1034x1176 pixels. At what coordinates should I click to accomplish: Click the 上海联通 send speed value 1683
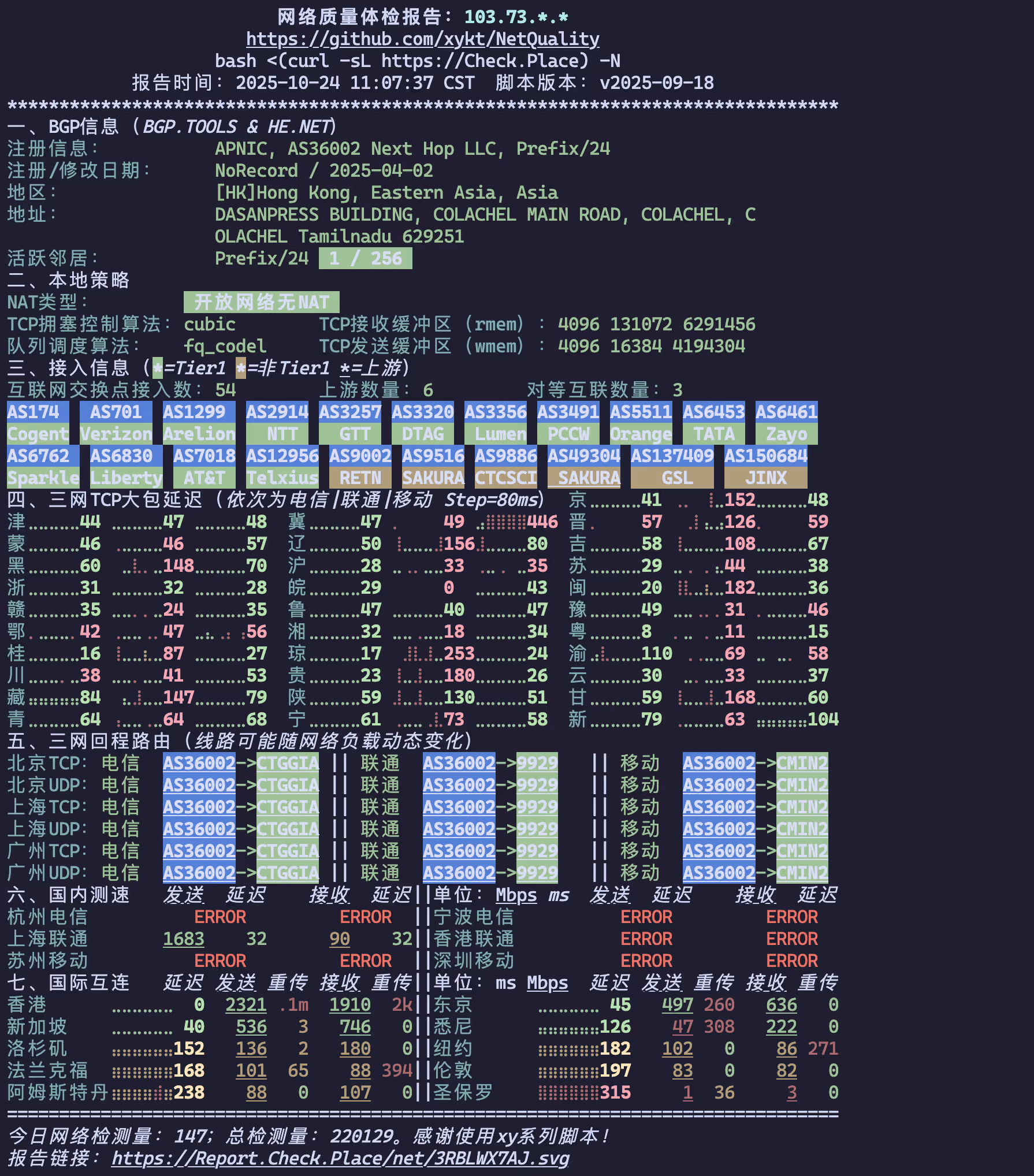point(183,939)
